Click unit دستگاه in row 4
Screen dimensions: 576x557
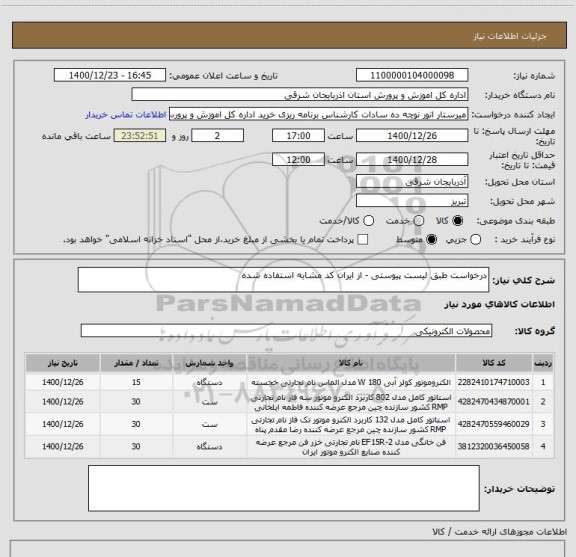tap(209, 446)
